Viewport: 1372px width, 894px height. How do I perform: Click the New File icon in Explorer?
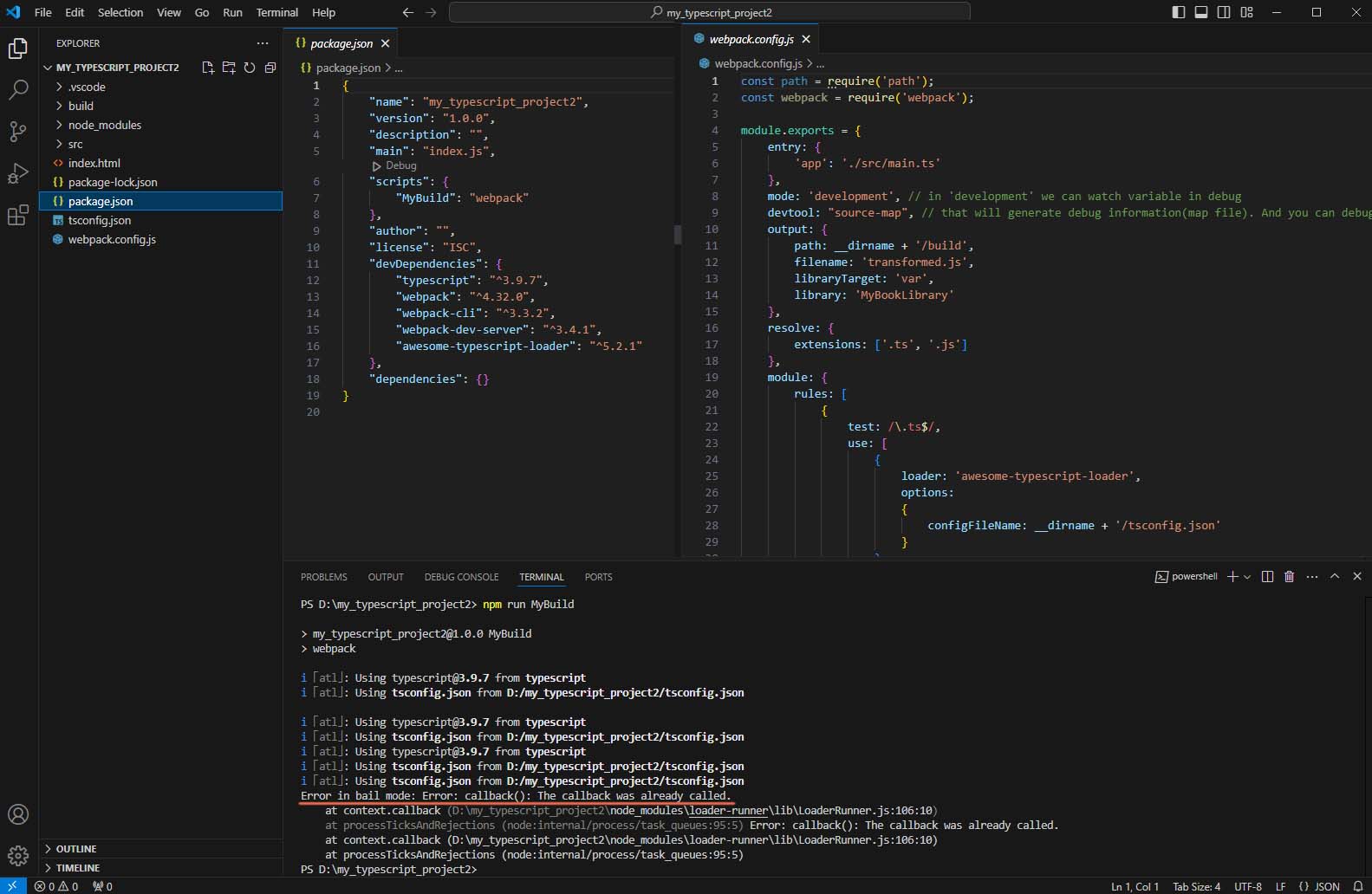tap(208, 68)
